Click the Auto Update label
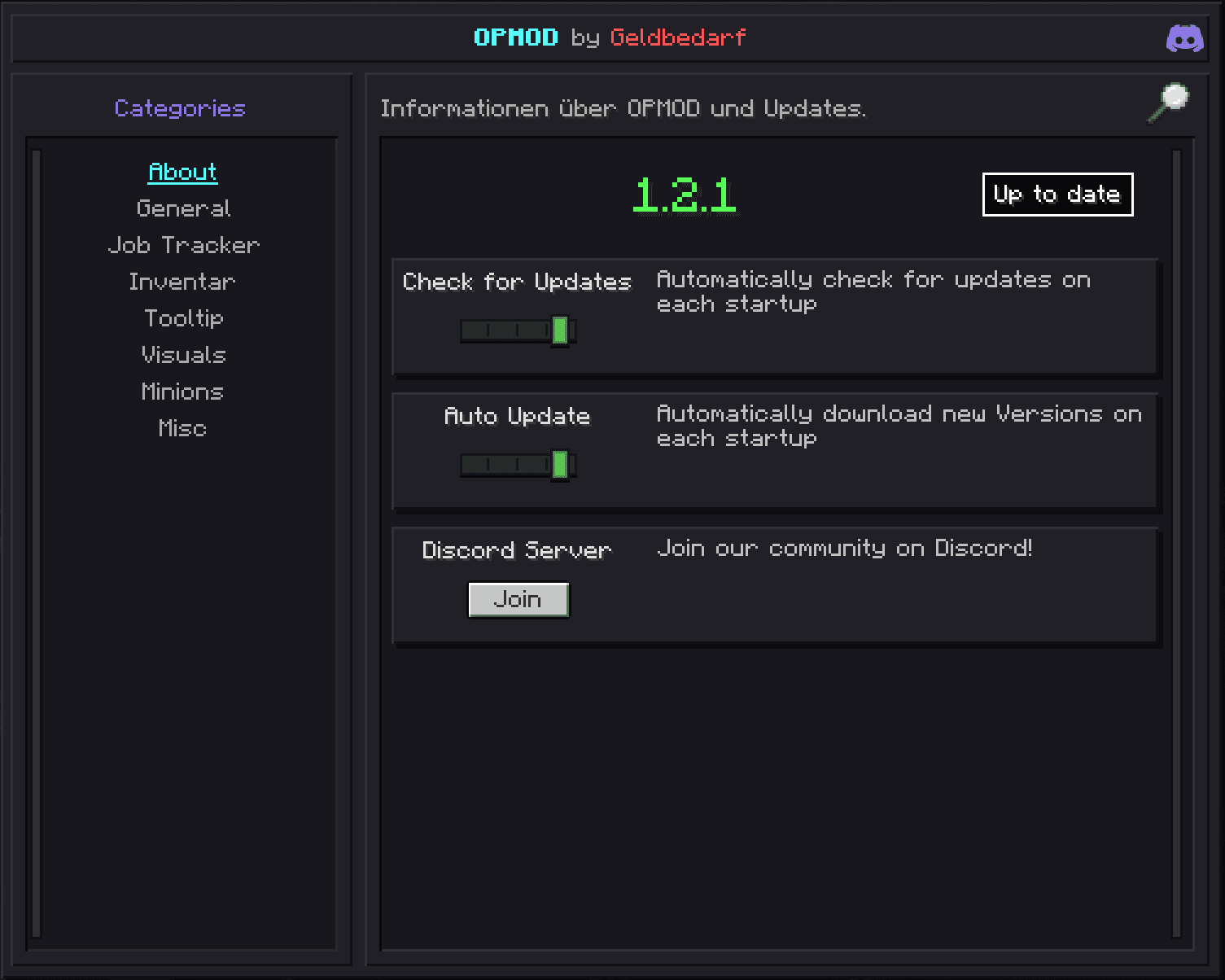Image resolution: width=1225 pixels, height=980 pixels. point(517,416)
